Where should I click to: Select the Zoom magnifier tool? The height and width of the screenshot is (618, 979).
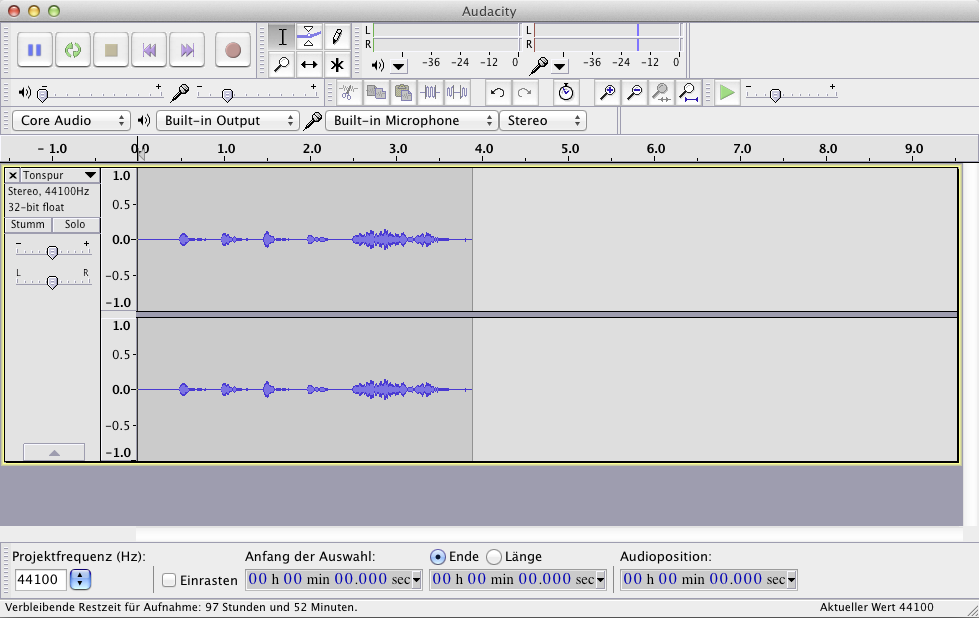(282, 64)
